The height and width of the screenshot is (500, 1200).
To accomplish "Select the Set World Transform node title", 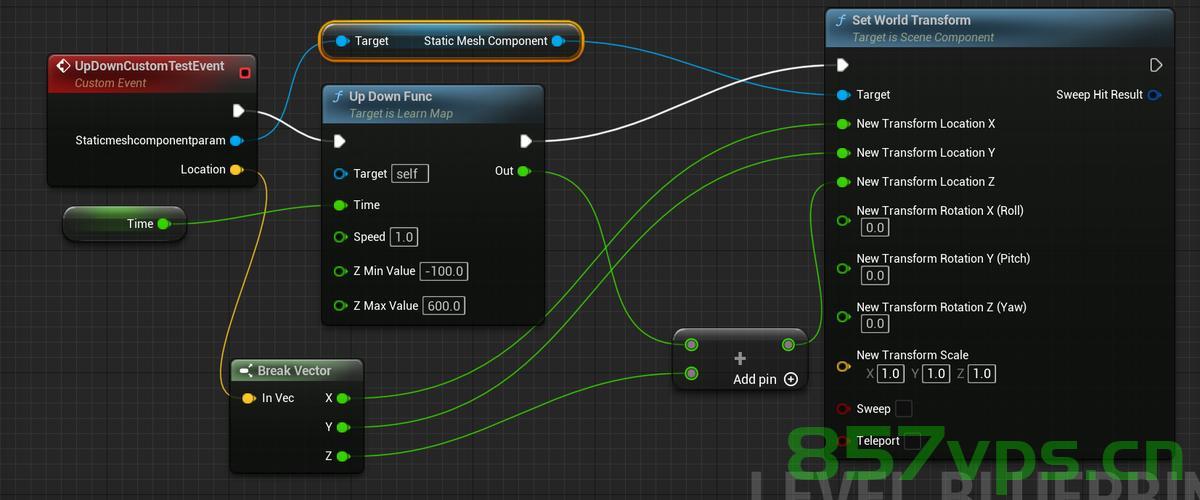I will pyautogui.click(x=911, y=20).
